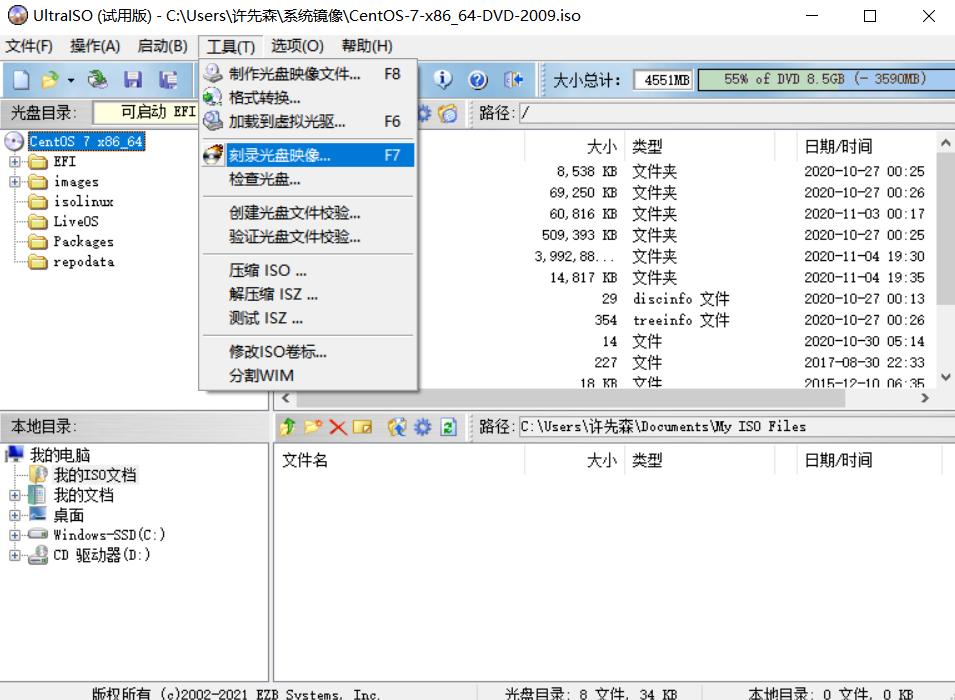Image resolution: width=955 pixels, height=700 pixels.
Task: Save the ISO with floppy icon
Action: 133,79
